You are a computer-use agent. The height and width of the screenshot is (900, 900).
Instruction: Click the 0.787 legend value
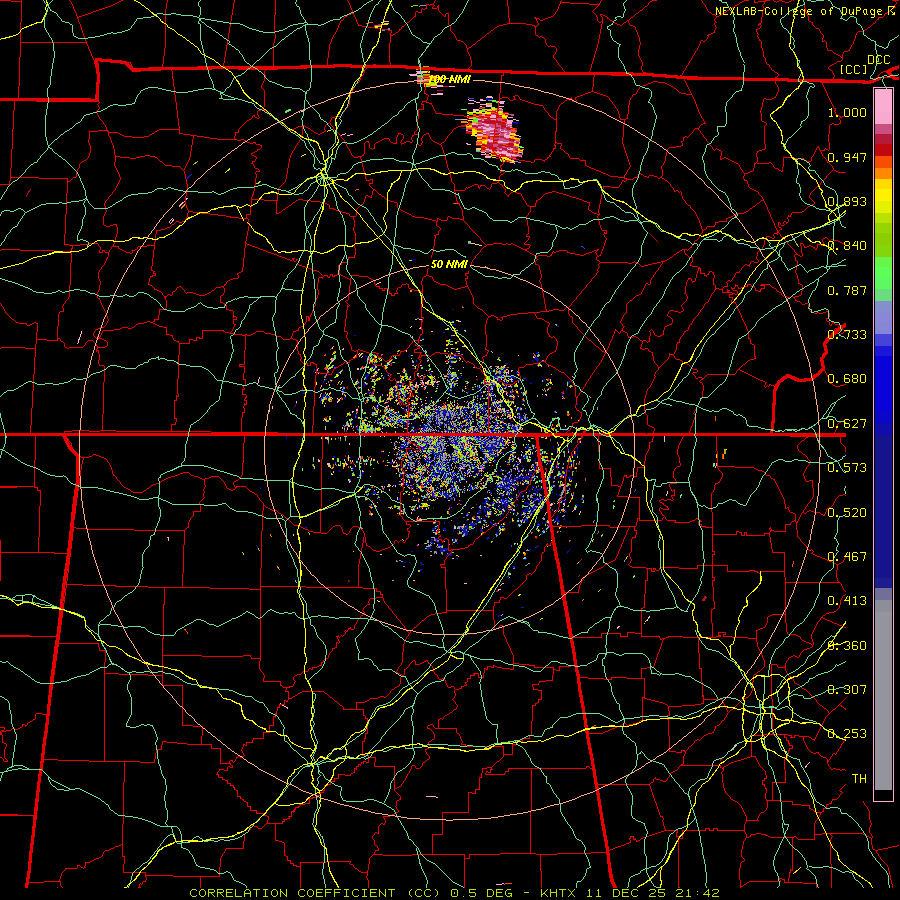point(847,290)
